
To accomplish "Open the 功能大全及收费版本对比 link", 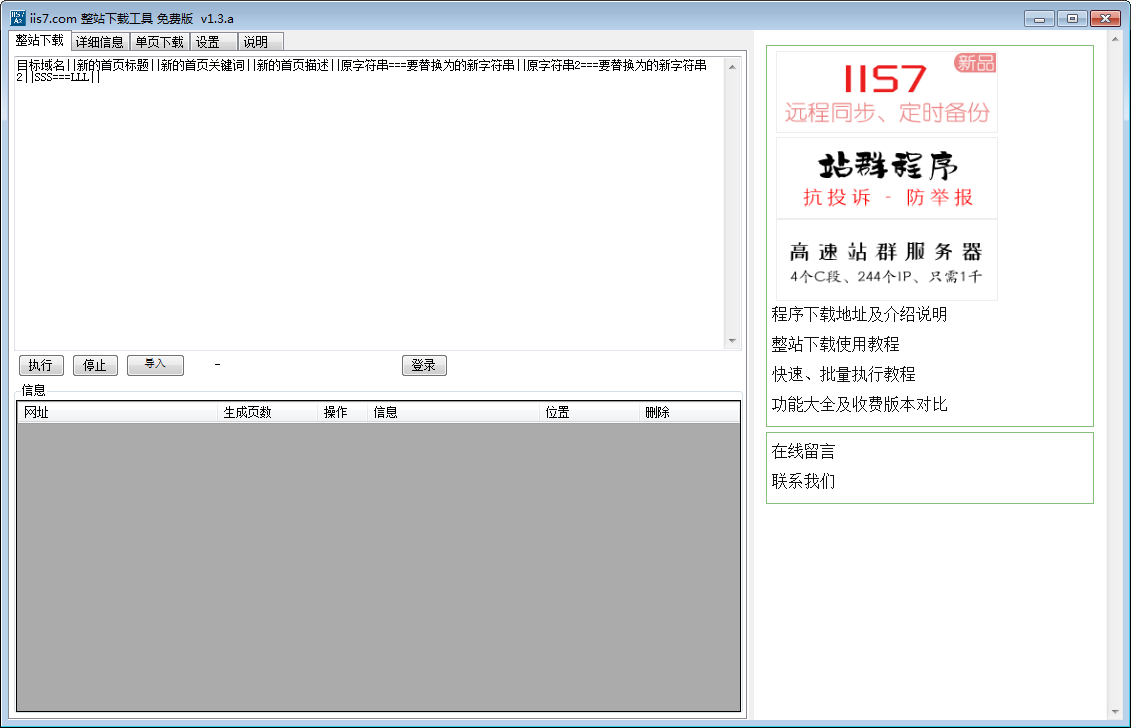I will point(859,405).
